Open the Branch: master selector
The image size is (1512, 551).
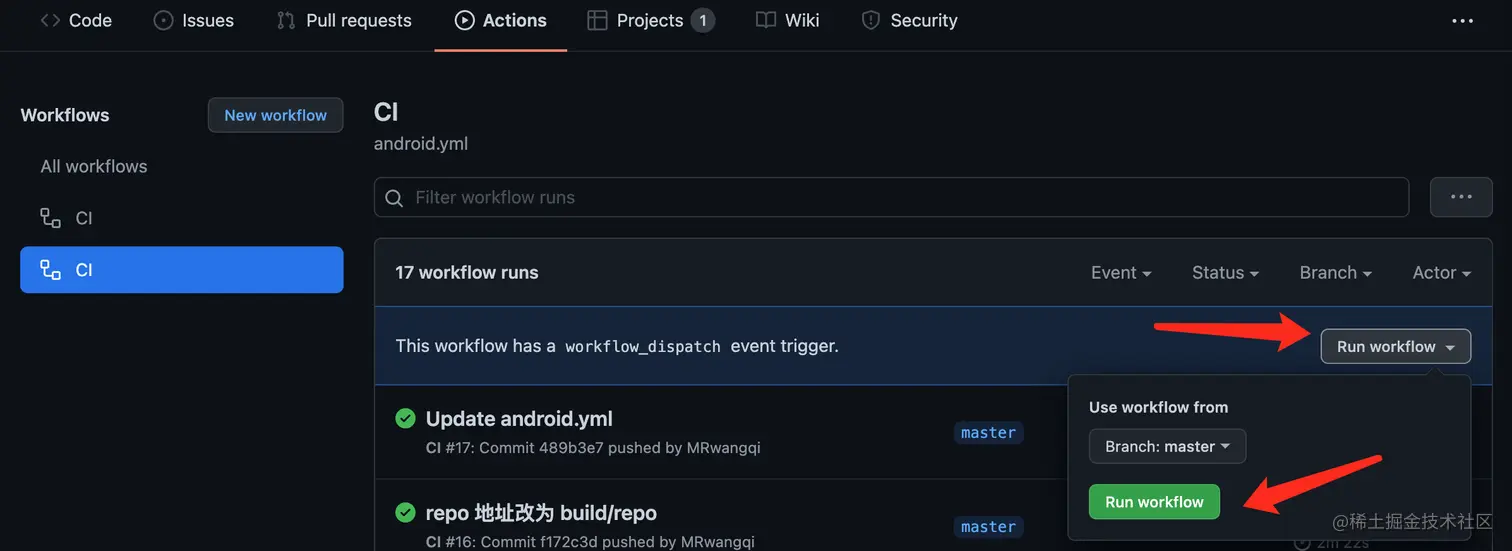1167,446
